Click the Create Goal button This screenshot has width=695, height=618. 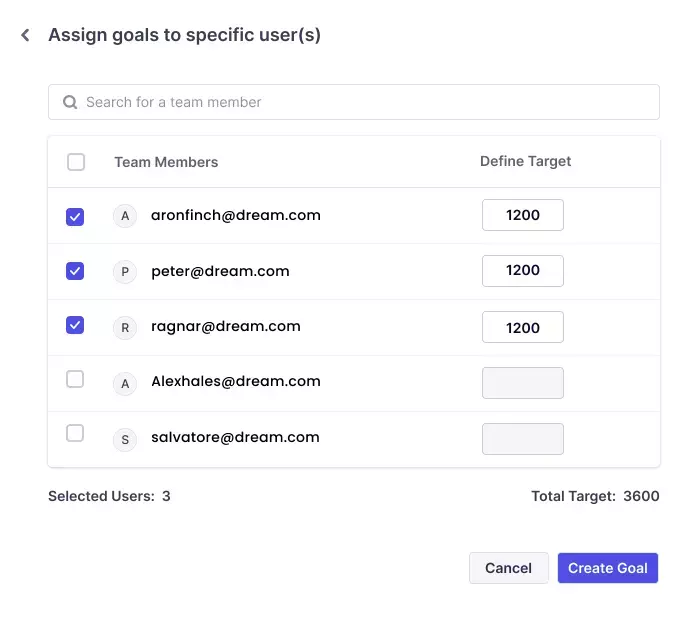click(608, 568)
